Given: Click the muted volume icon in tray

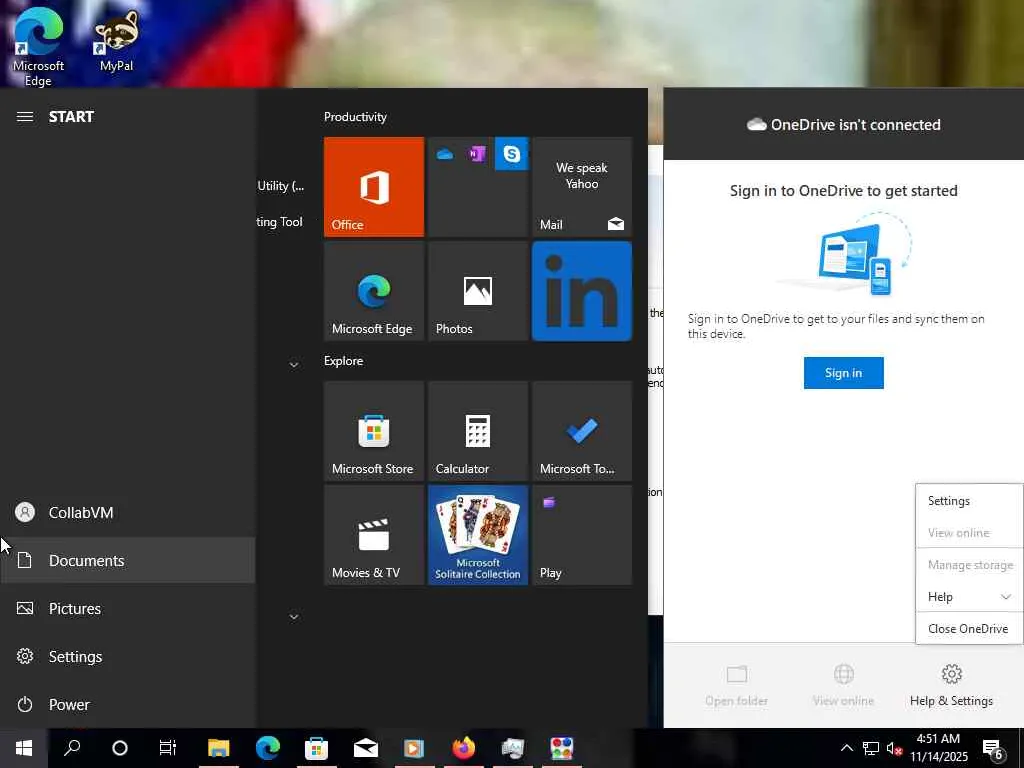Looking at the screenshot, I should (x=894, y=748).
